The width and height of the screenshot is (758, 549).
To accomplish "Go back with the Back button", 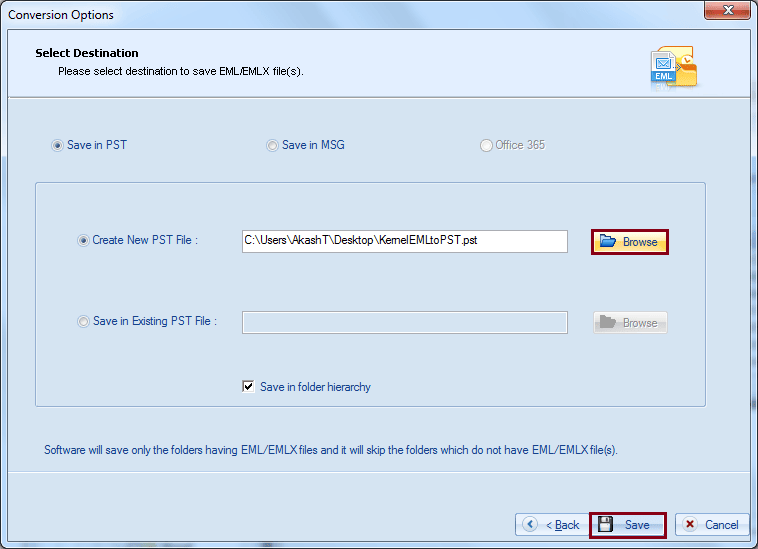I will pos(552,524).
